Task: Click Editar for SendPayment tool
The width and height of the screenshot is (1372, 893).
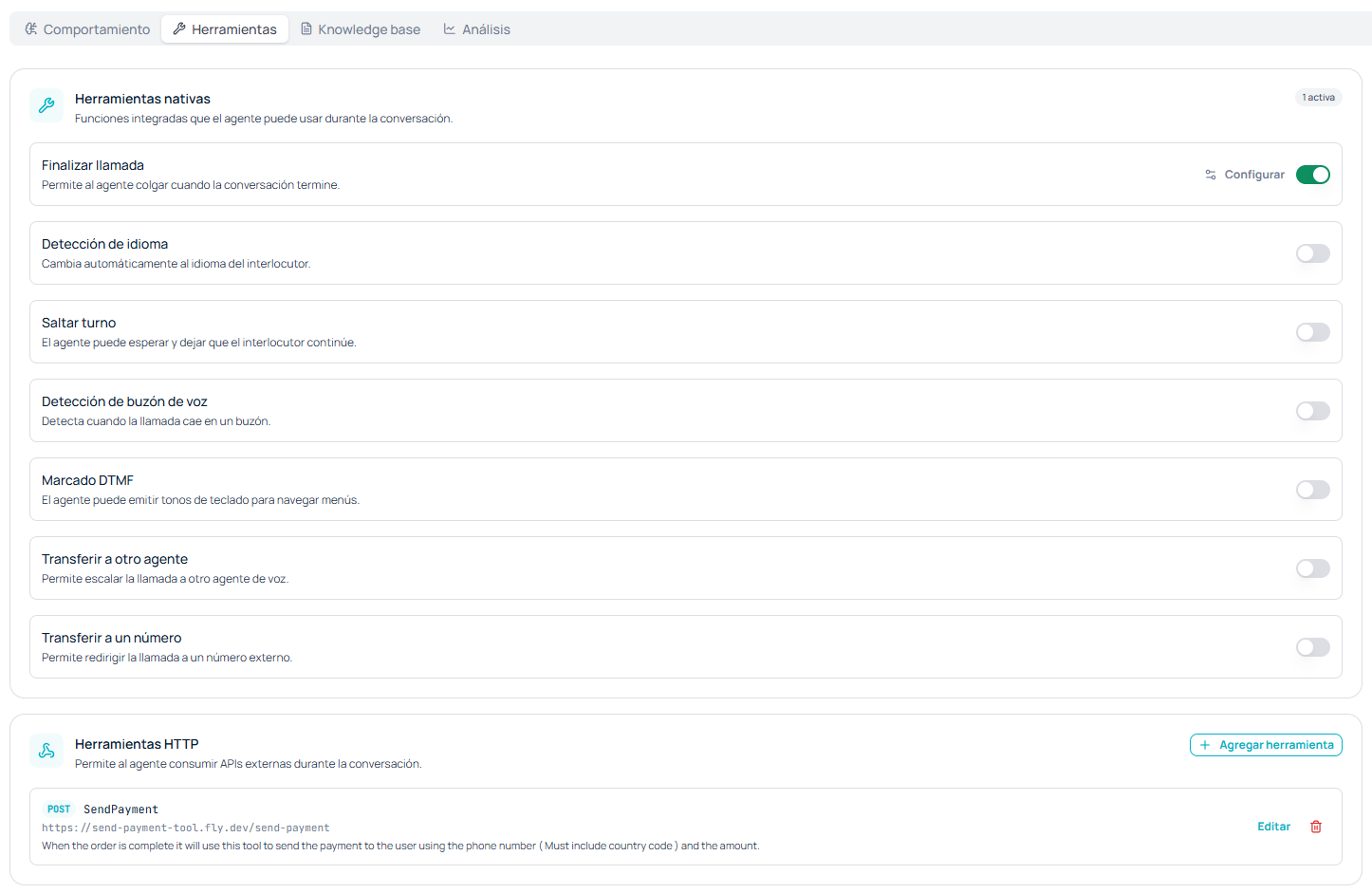Action: tap(1273, 827)
